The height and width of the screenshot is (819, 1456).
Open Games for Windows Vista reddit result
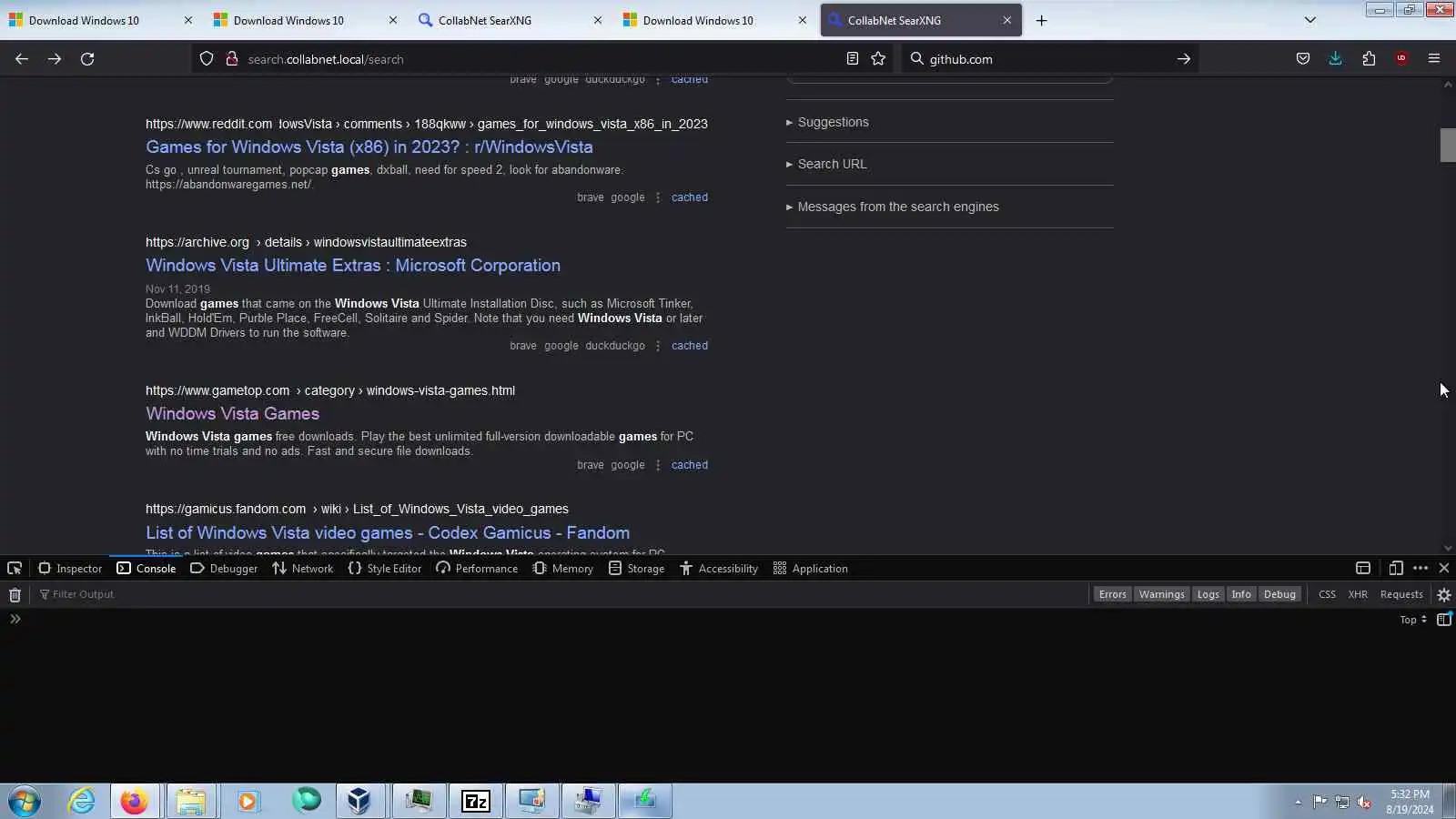tap(369, 147)
